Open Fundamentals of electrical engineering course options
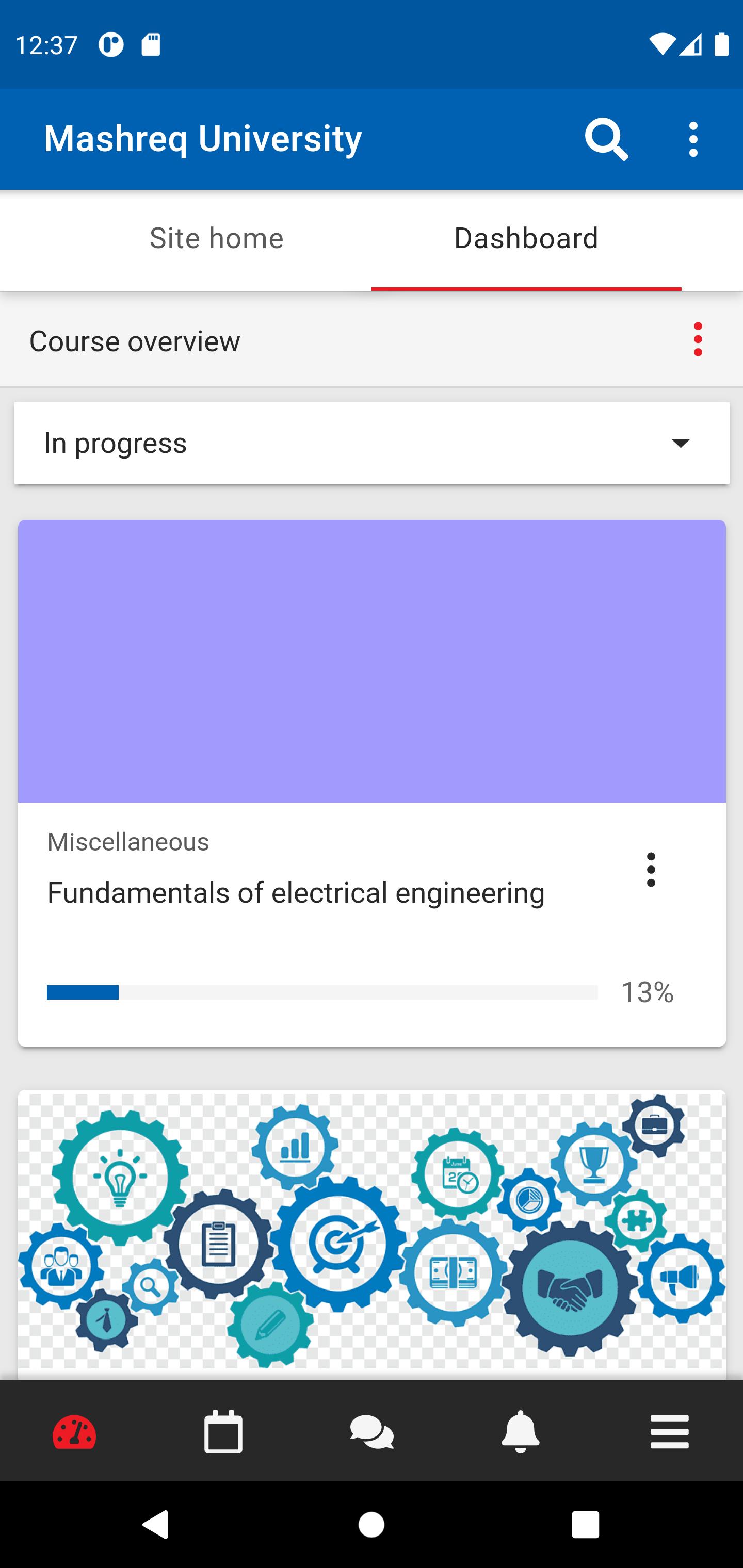Screen dimensions: 743x1568 (x=651, y=869)
